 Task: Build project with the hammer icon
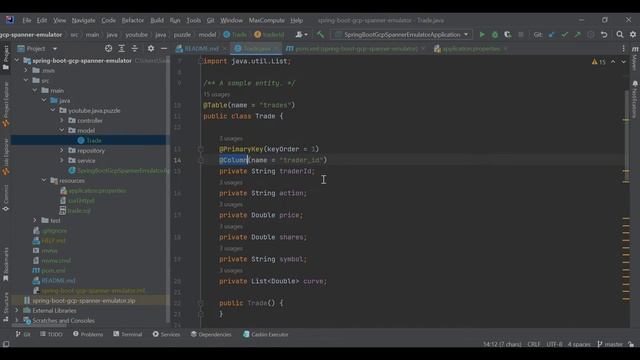coord(320,35)
